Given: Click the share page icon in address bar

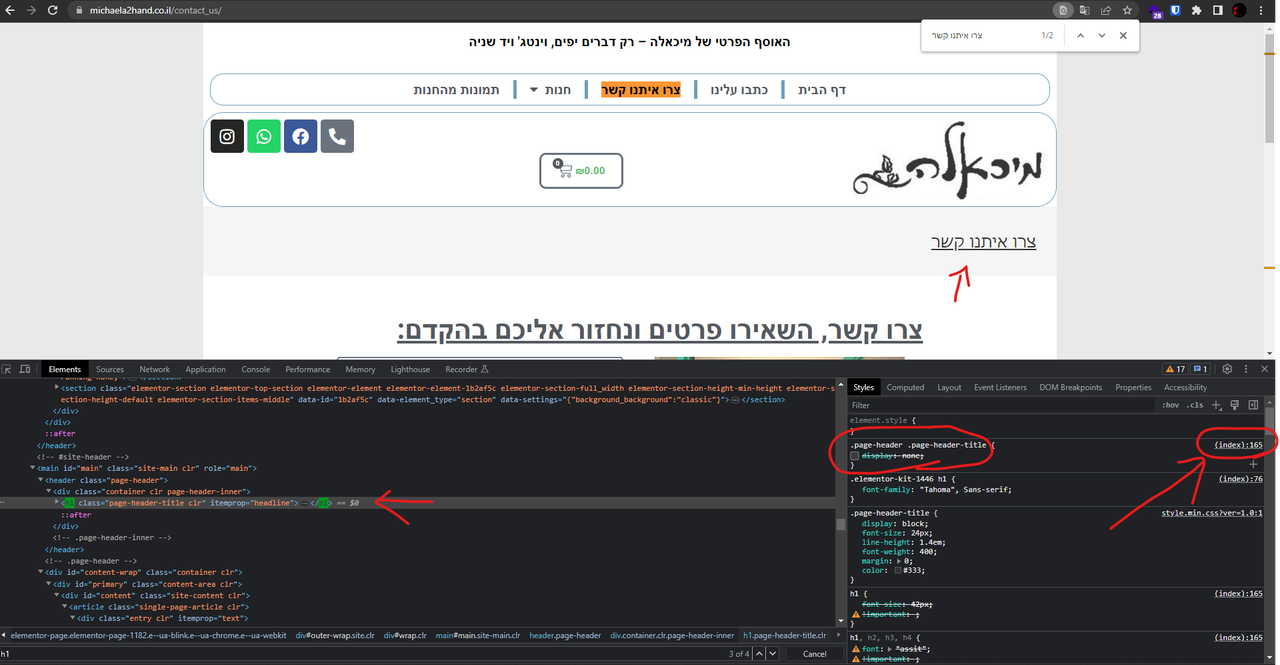Looking at the screenshot, I should (1106, 10).
